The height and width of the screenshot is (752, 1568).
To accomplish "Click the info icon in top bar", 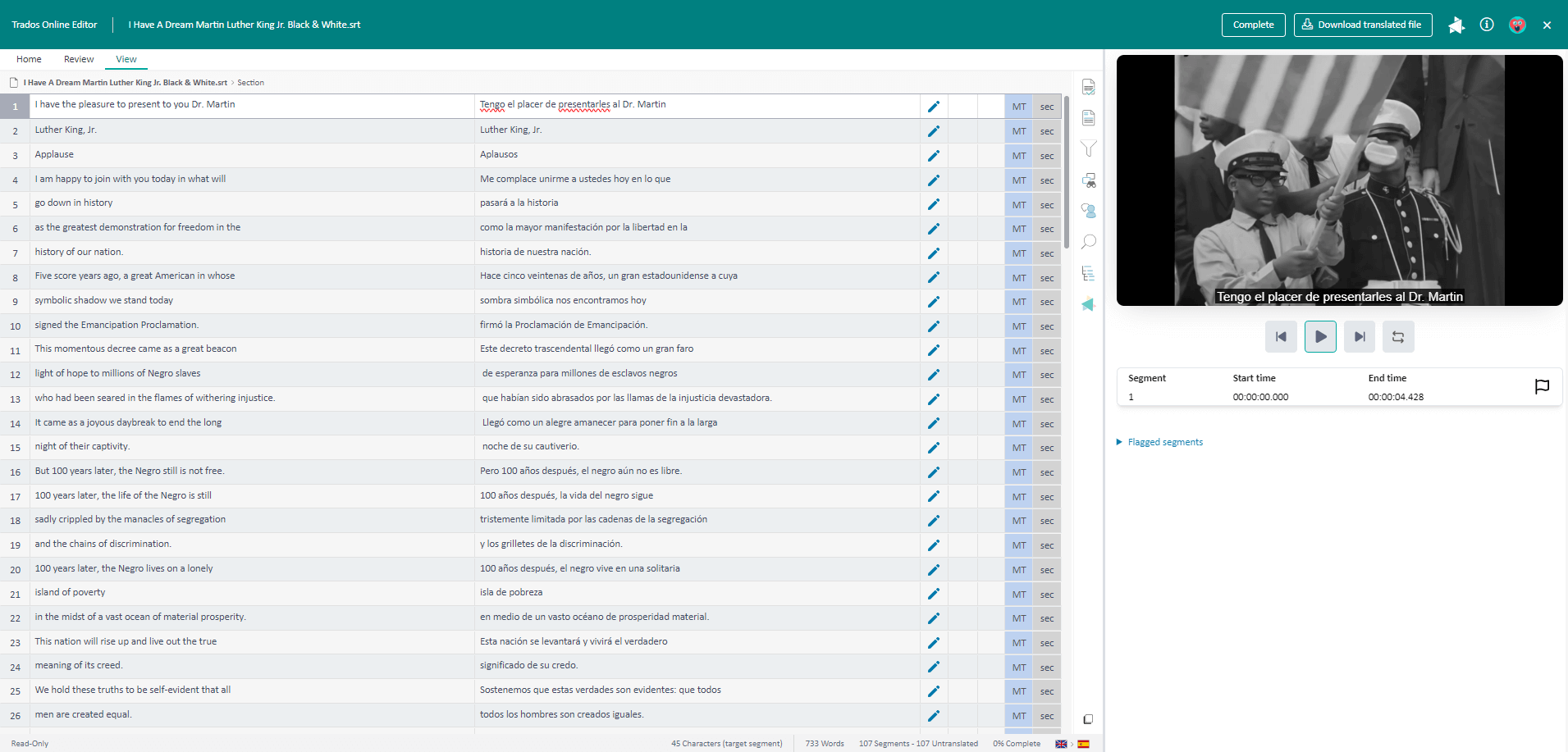I will click(x=1486, y=25).
